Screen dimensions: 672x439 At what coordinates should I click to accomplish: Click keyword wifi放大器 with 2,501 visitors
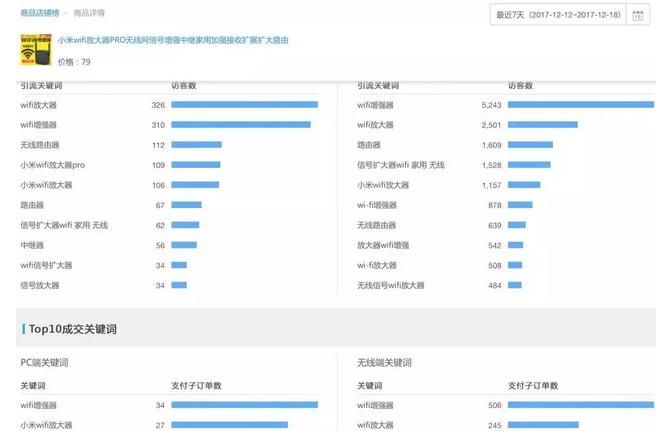coord(375,125)
